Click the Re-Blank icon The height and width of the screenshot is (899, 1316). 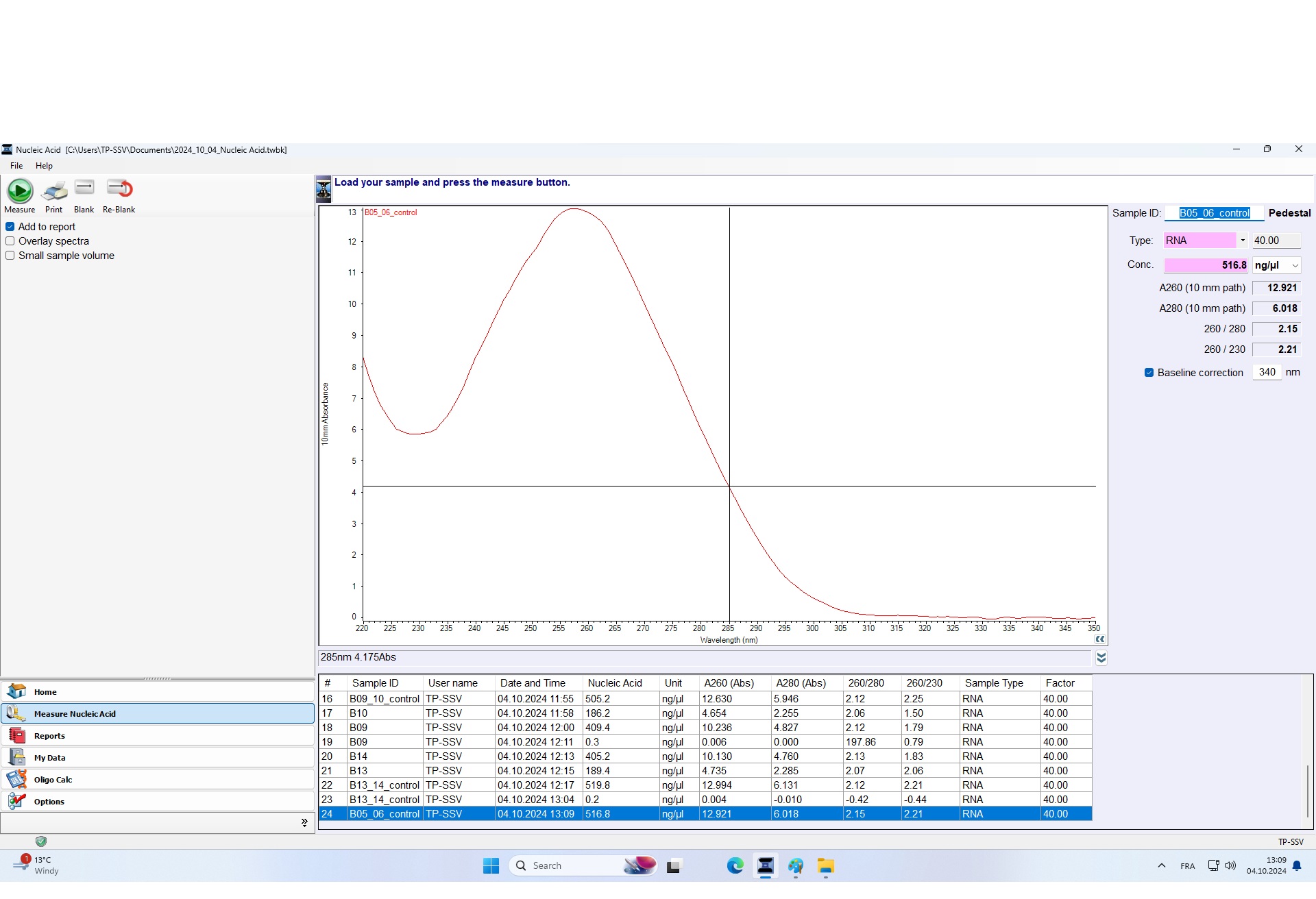click(119, 189)
